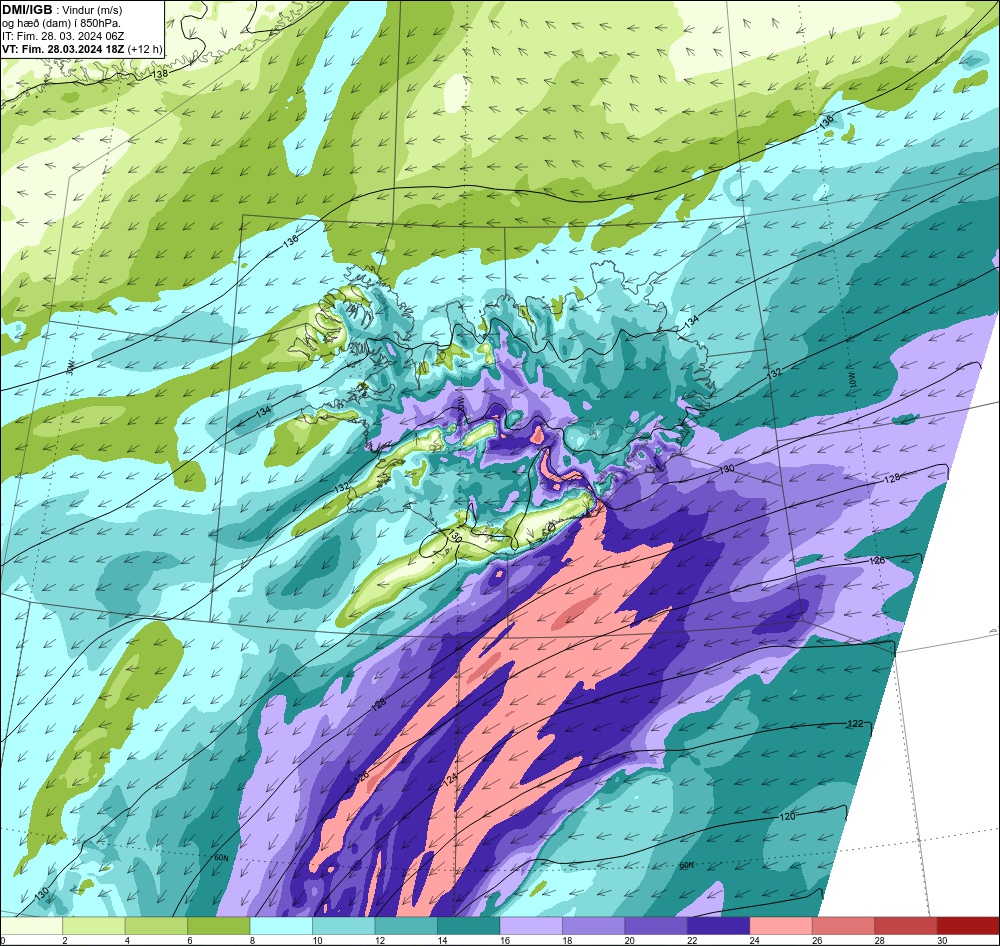The height and width of the screenshot is (946, 1000).
Task: Click the '30W' longitude label
Action: point(70,368)
